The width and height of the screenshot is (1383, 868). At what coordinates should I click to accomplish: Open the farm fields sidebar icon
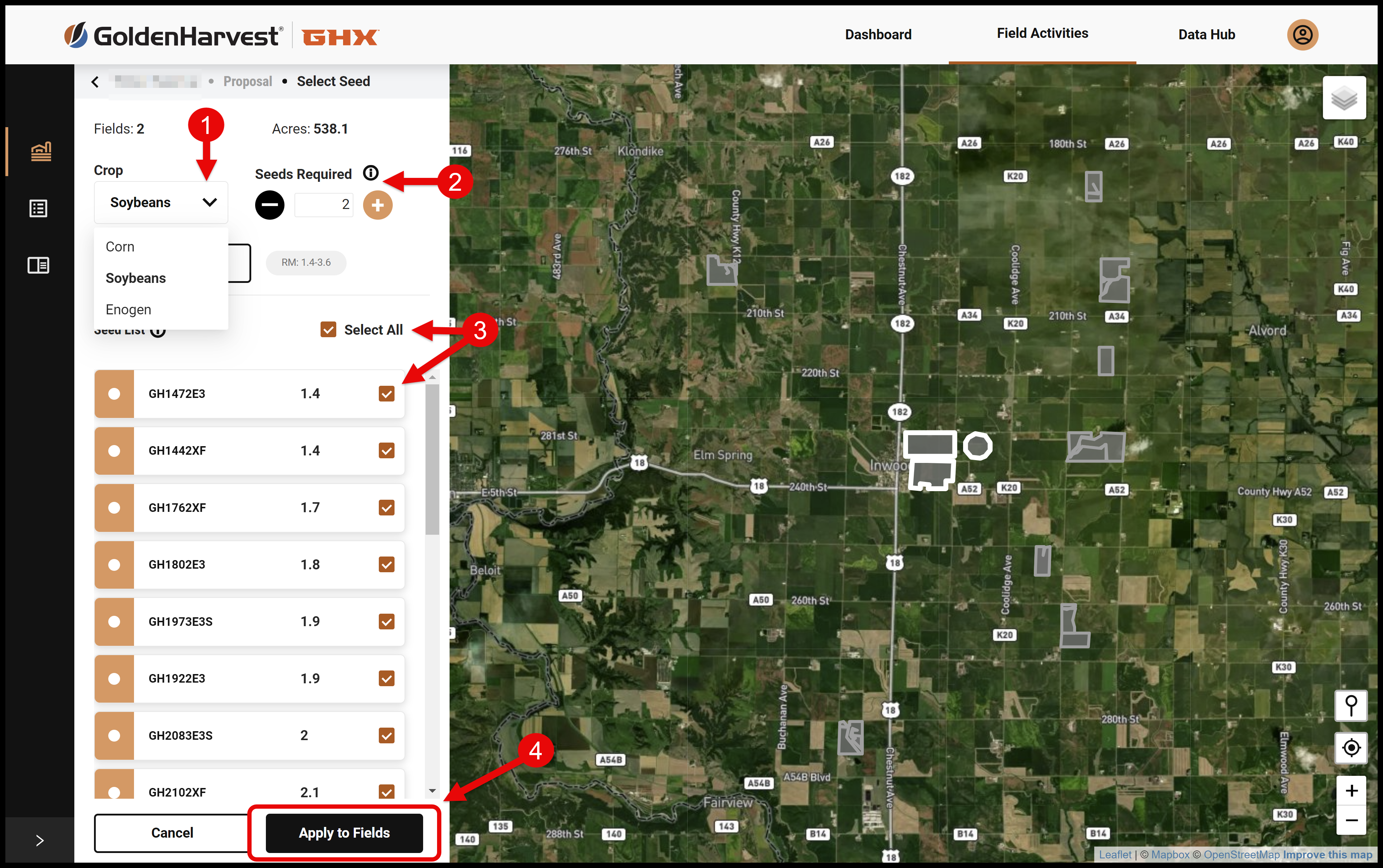coord(40,151)
